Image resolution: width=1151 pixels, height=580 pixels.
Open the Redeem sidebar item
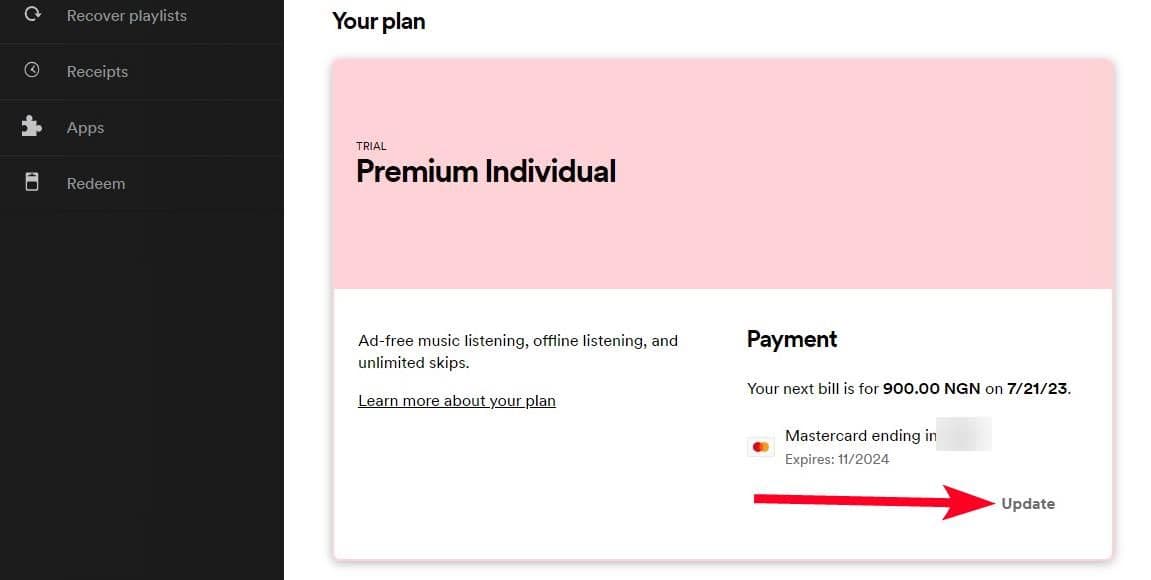click(x=95, y=184)
